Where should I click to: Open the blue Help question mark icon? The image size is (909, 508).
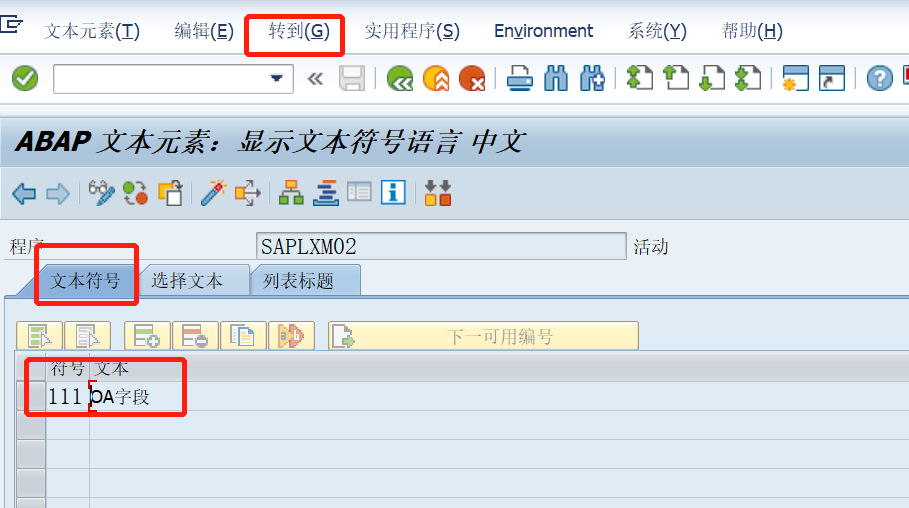pyautogui.click(x=879, y=78)
